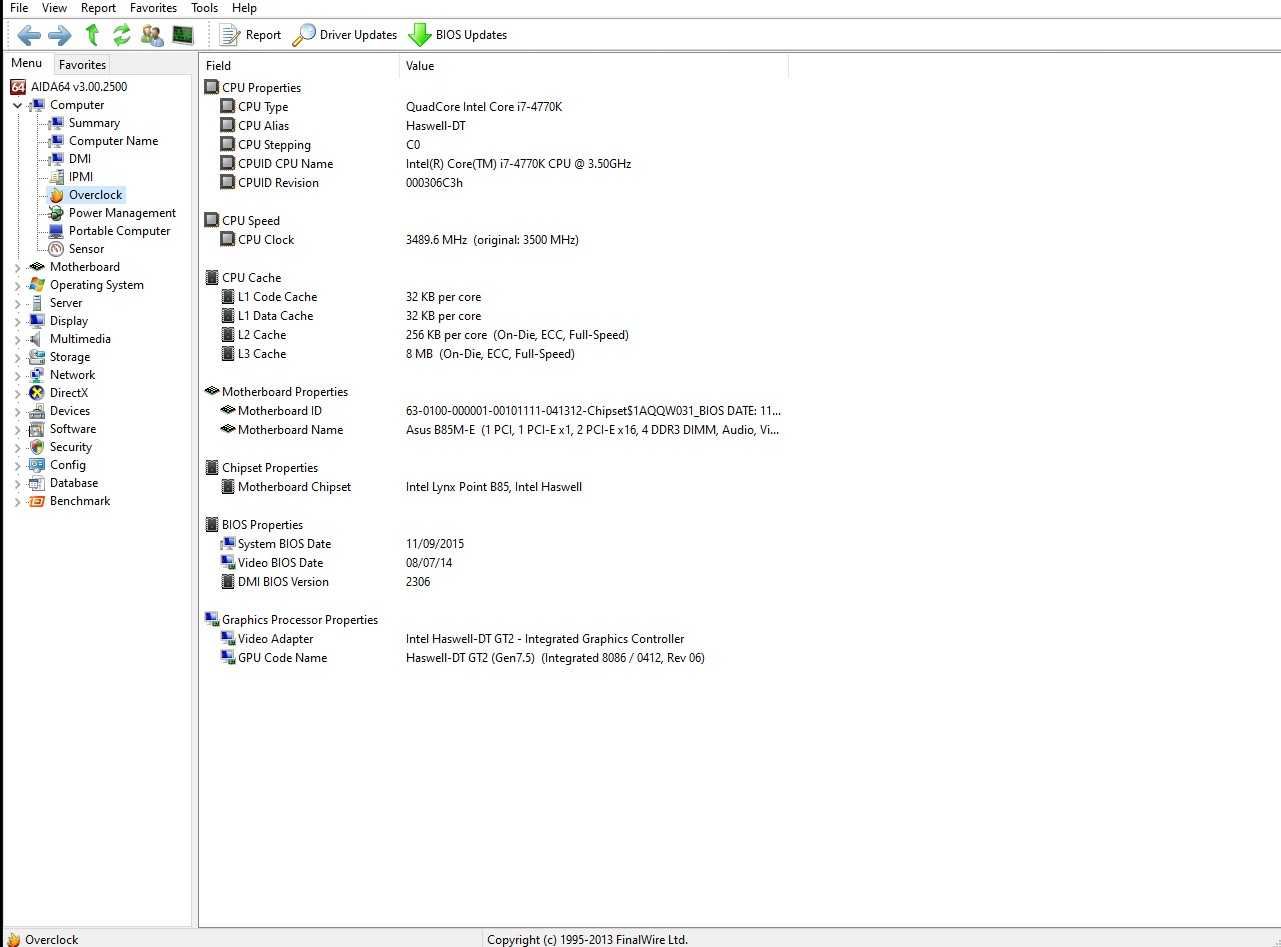Image resolution: width=1281 pixels, height=947 pixels.
Task: Expand the Network tree node
Action: [17, 375]
